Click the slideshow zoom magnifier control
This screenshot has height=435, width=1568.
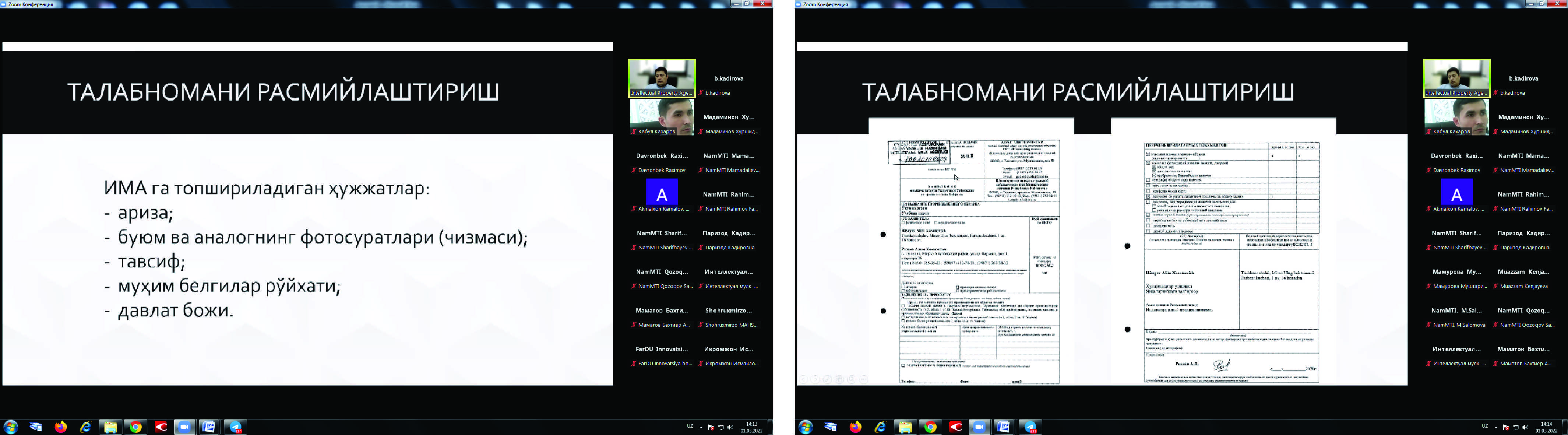[x=852, y=379]
